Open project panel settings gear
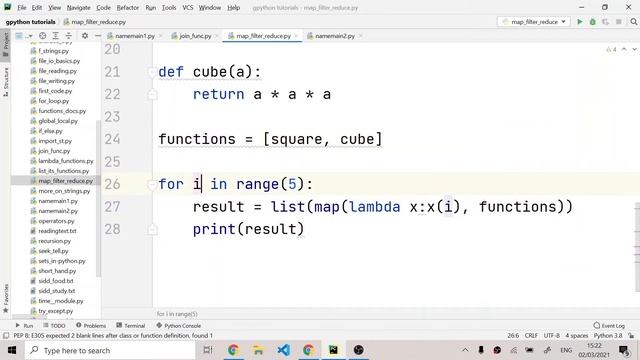This screenshot has width=640, height=360. [x=84, y=36]
